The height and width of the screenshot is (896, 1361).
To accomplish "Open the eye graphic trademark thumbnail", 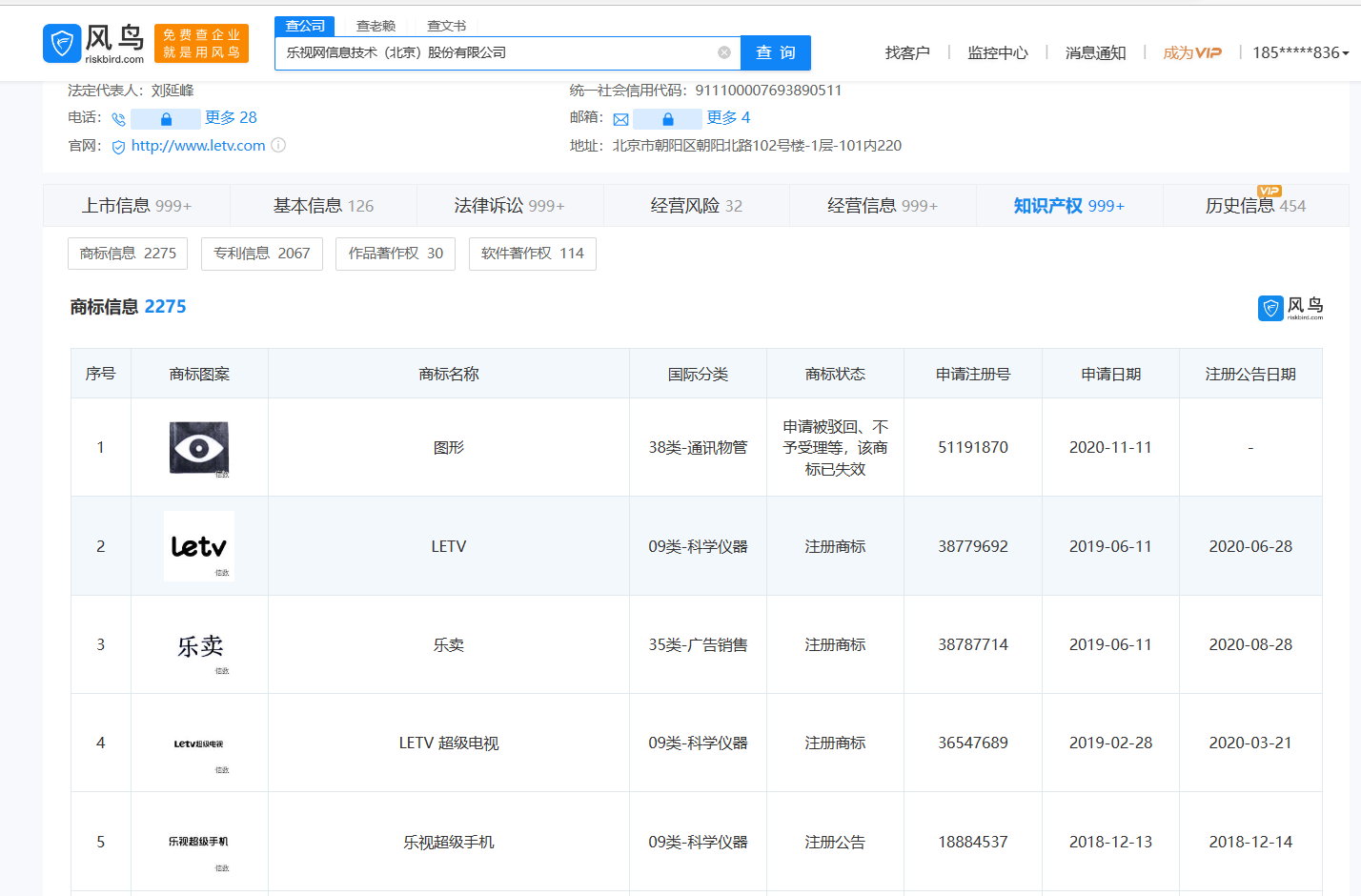I will [199, 448].
